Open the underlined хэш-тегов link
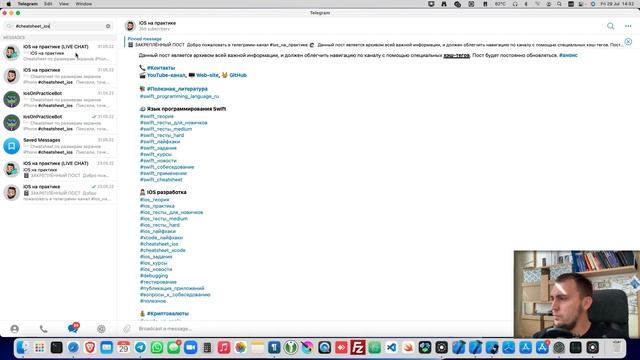The width and height of the screenshot is (640, 360). coord(456,55)
